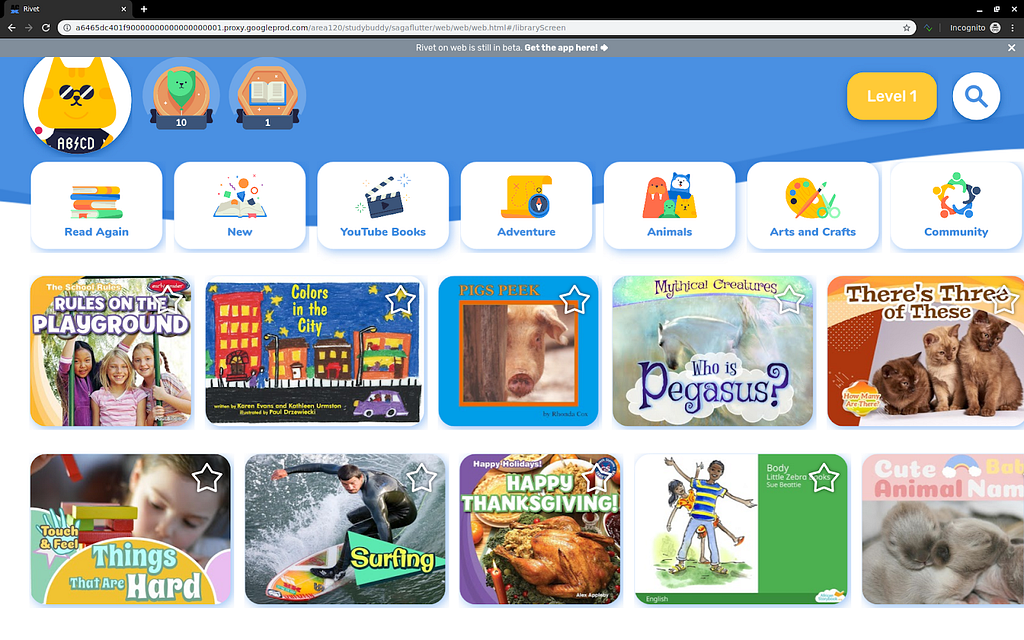Follow the Get the app here link

[566, 48]
